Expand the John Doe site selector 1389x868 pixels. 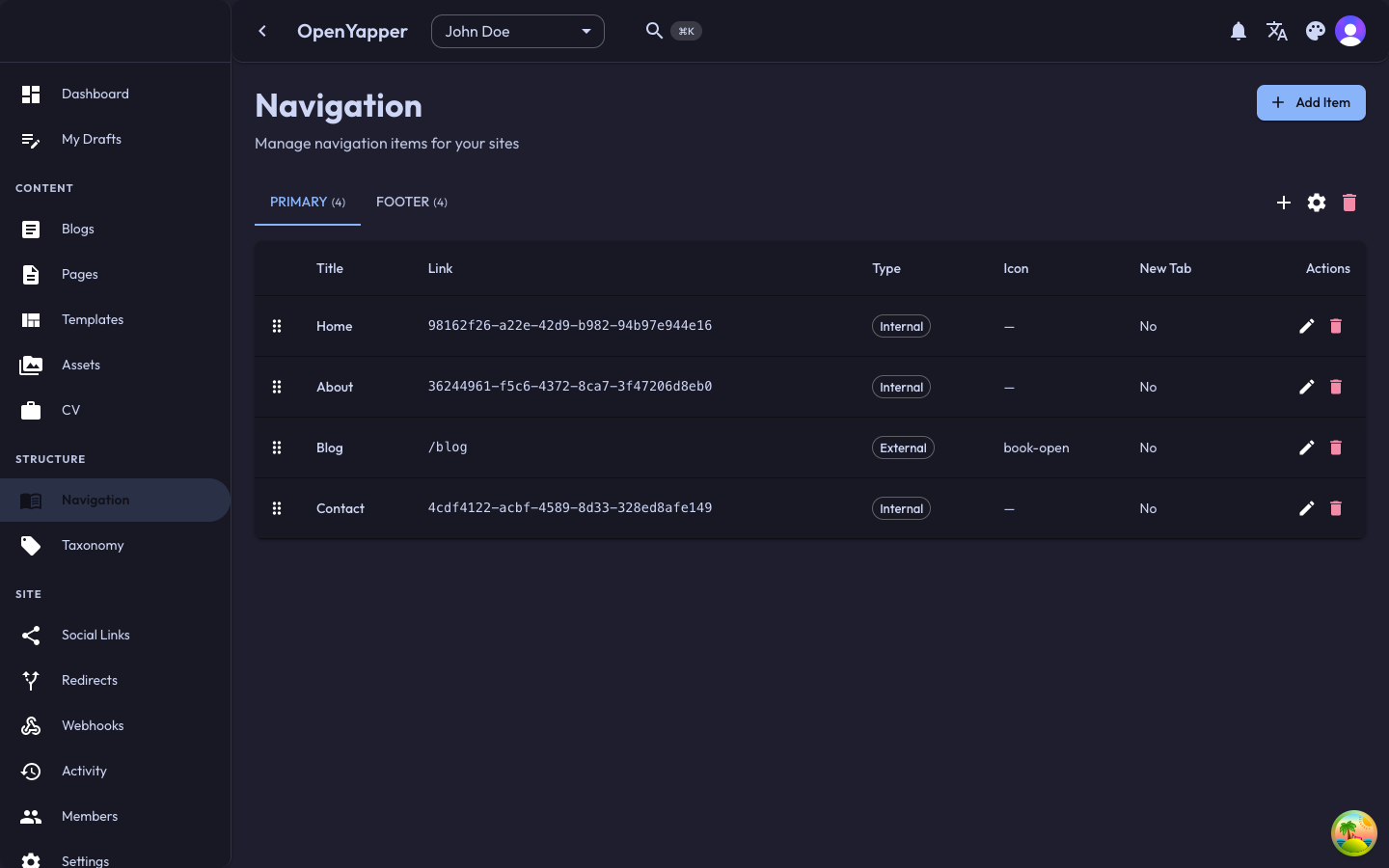click(518, 31)
